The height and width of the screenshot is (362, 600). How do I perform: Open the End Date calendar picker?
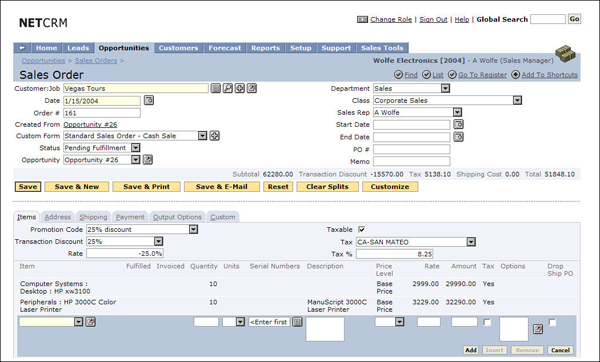tap(458, 137)
